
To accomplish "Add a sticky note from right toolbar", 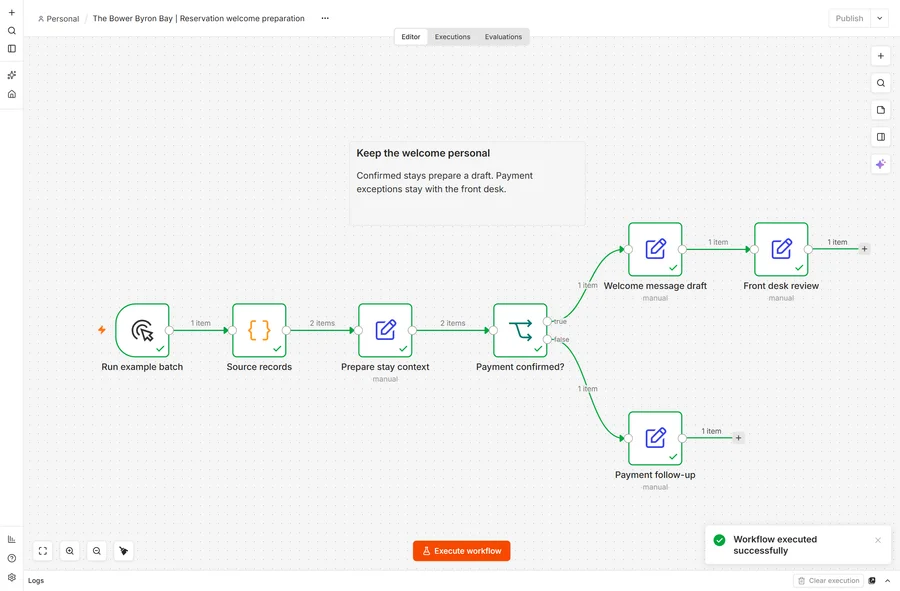I will pyautogui.click(x=880, y=110).
